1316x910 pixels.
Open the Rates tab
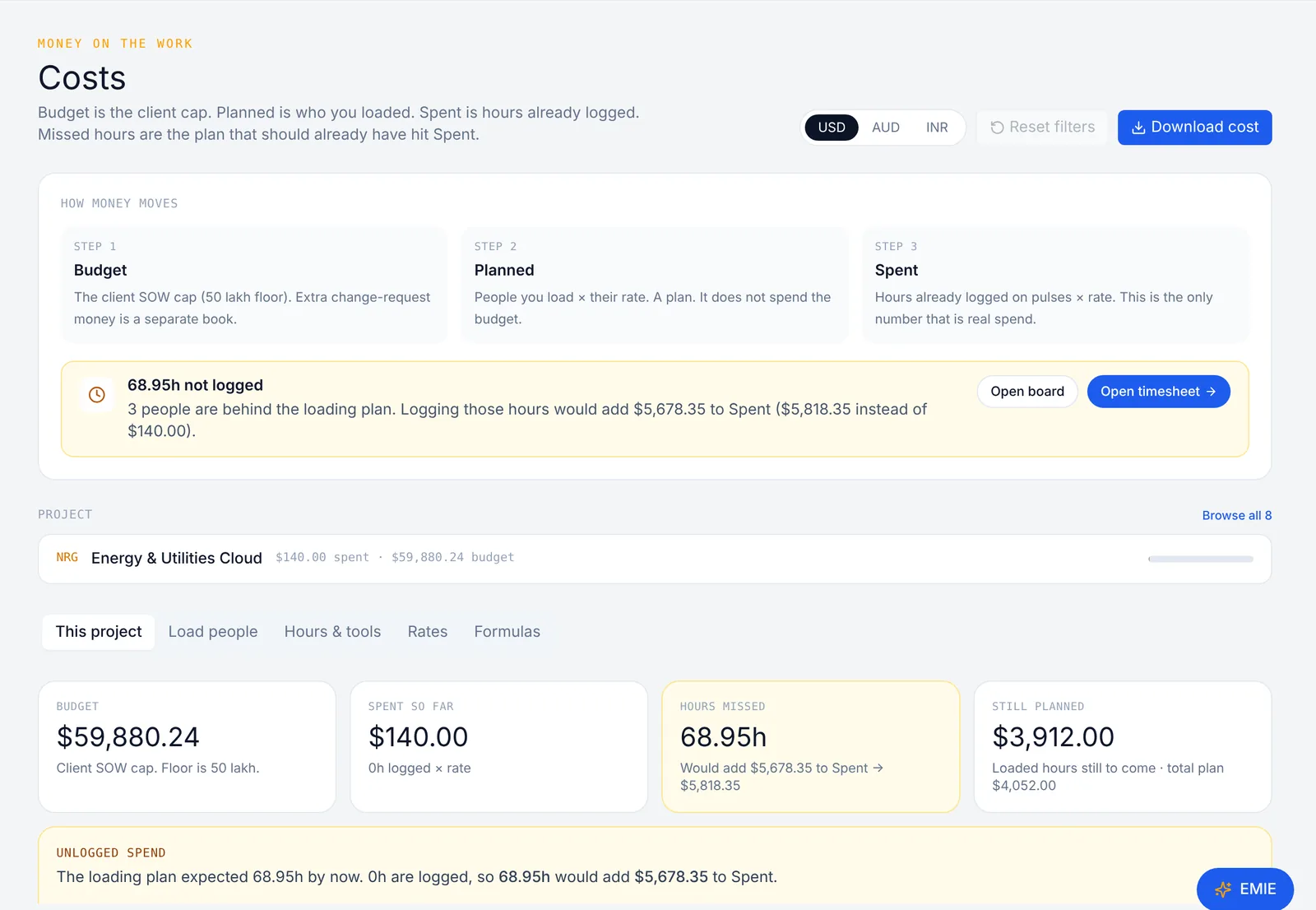tap(428, 632)
